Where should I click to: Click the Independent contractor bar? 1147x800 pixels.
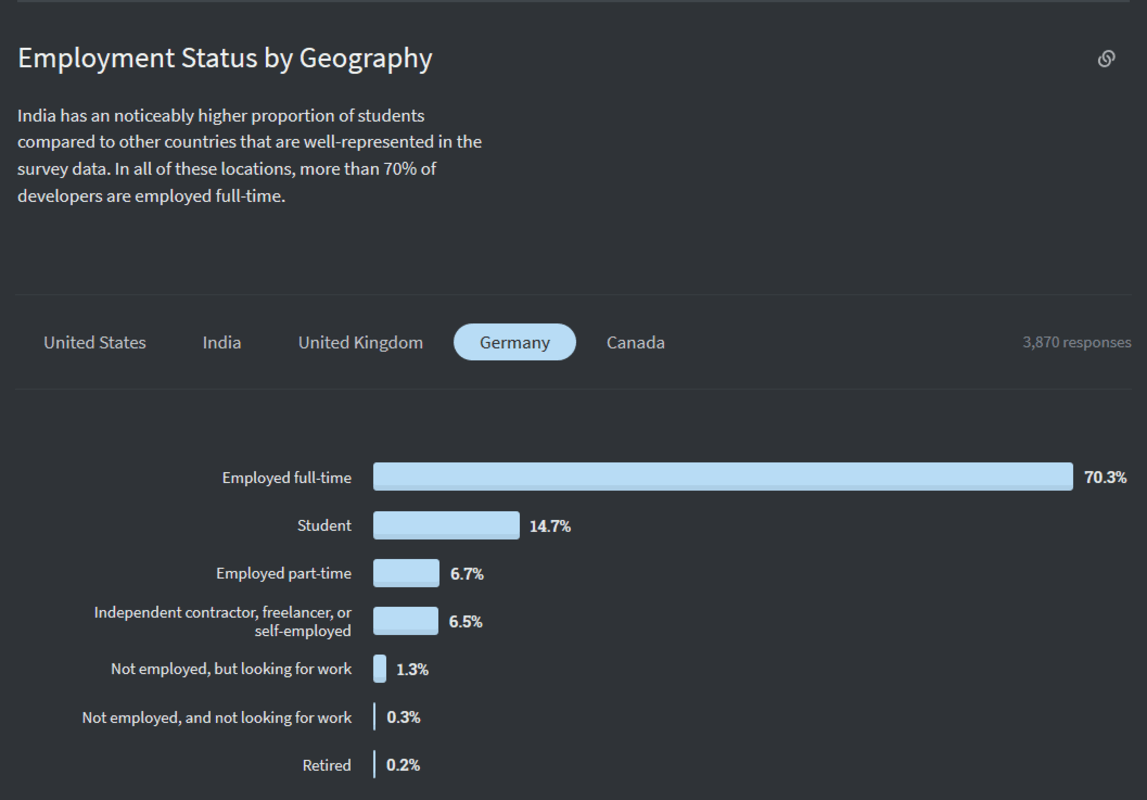pos(405,621)
